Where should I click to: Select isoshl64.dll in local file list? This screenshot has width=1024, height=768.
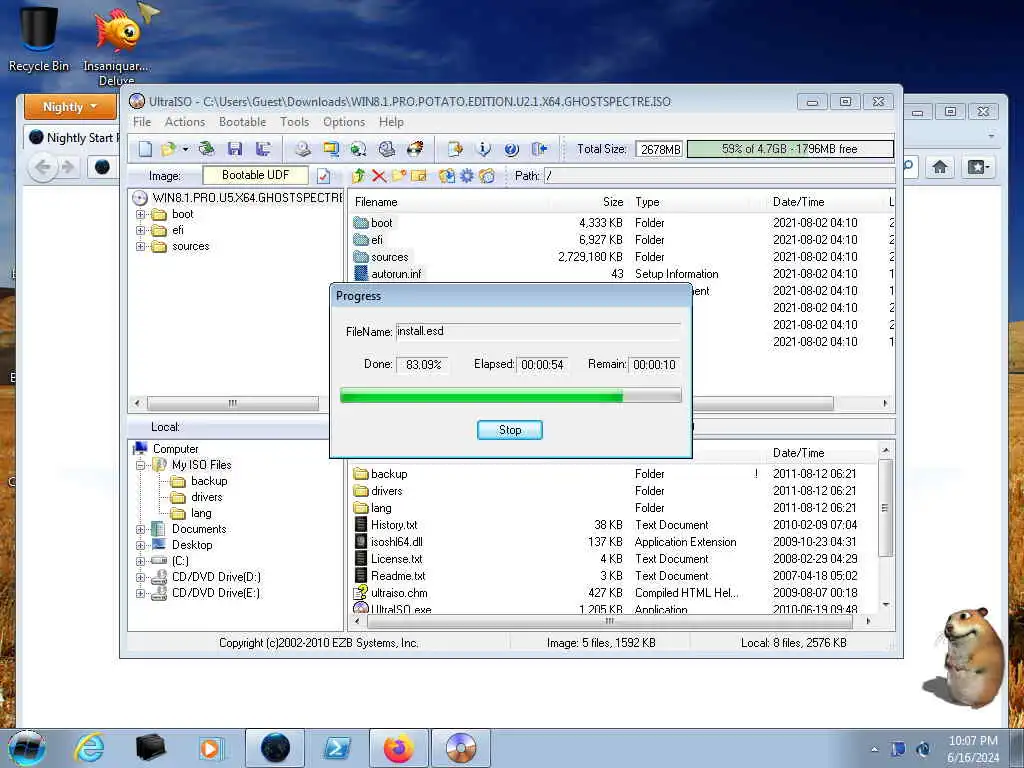[x=396, y=542]
